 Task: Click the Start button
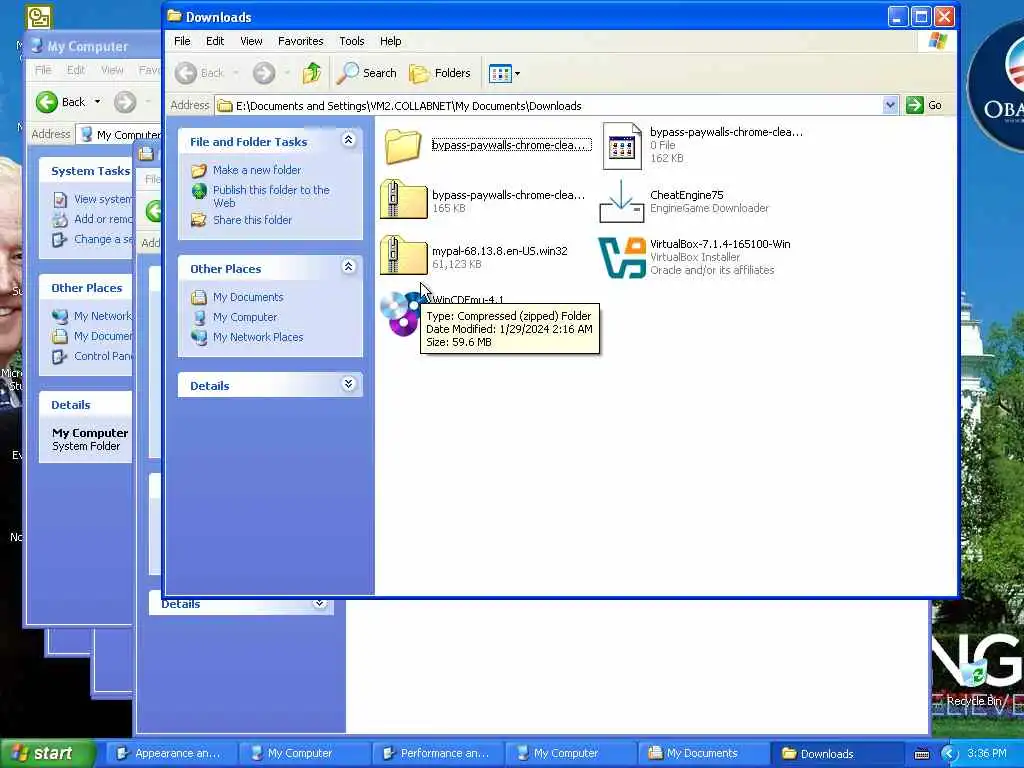coord(47,754)
